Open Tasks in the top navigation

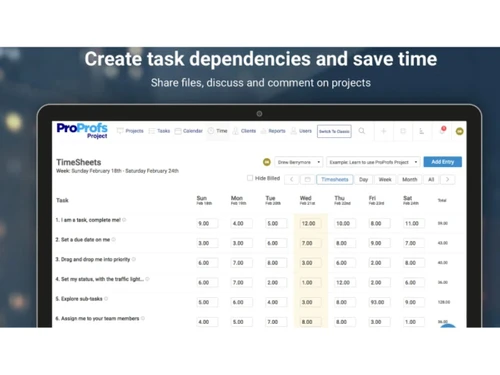159,131
